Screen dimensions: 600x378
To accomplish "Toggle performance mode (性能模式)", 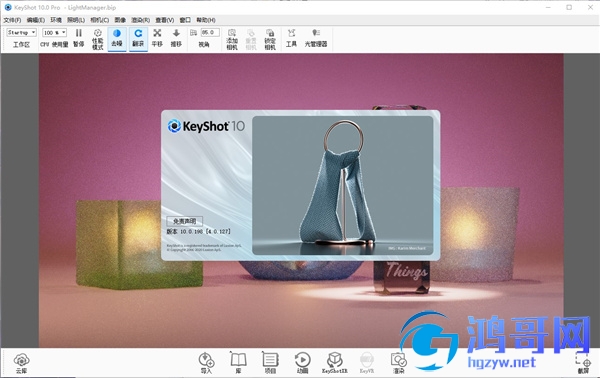I will click(98, 39).
